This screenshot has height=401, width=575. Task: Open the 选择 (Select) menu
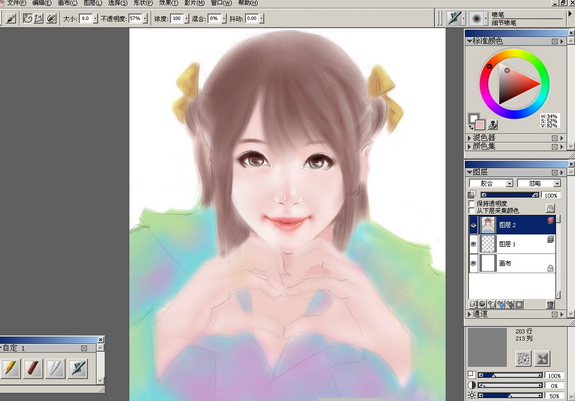pos(118,3)
